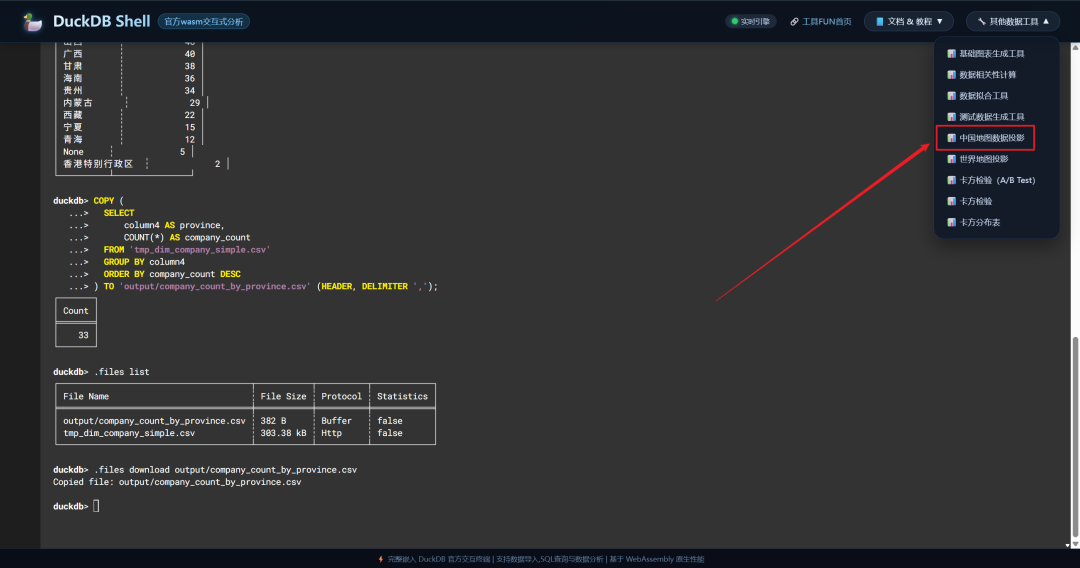This screenshot has width=1080, height=568.
Task: Click the chart icon beside 数据相关性计算
Action: pyautogui.click(x=952, y=75)
